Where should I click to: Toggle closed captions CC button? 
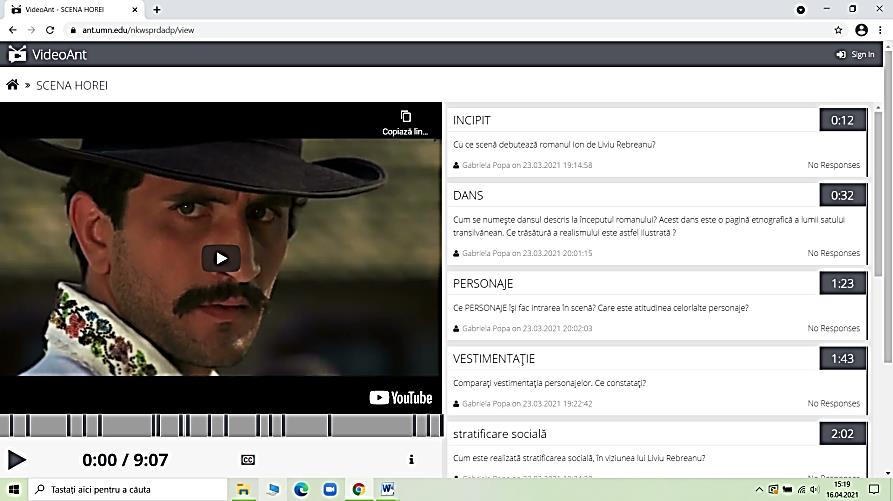pos(248,460)
